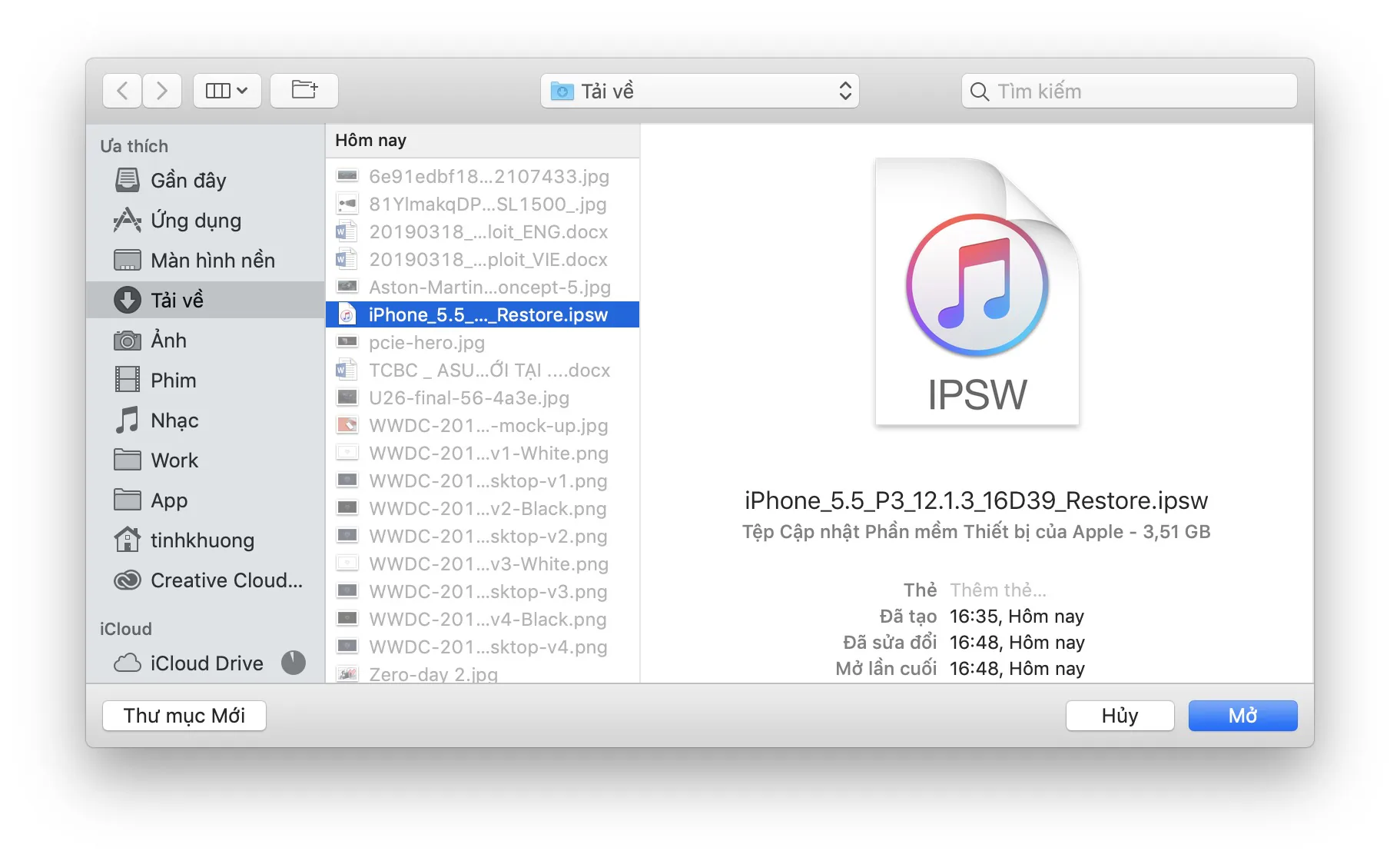Open the App folder in sidebar
This screenshot has width=1400, height=861.
click(x=205, y=500)
